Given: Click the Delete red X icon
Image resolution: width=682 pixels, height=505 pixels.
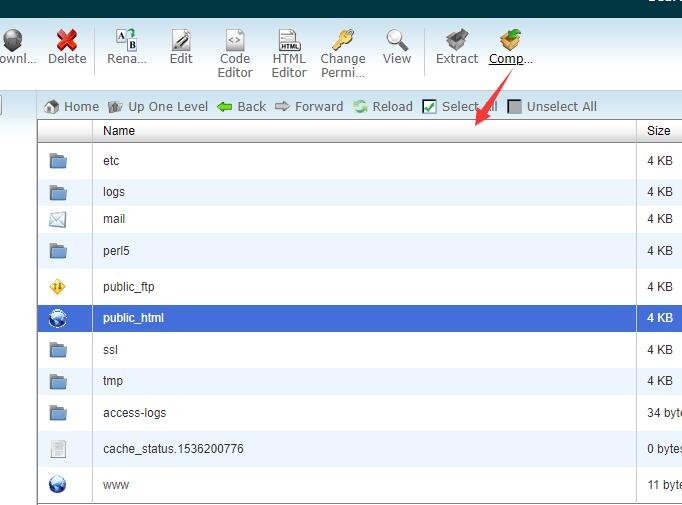Looking at the screenshot, I should pyautogui.click(x=67, y=41).
